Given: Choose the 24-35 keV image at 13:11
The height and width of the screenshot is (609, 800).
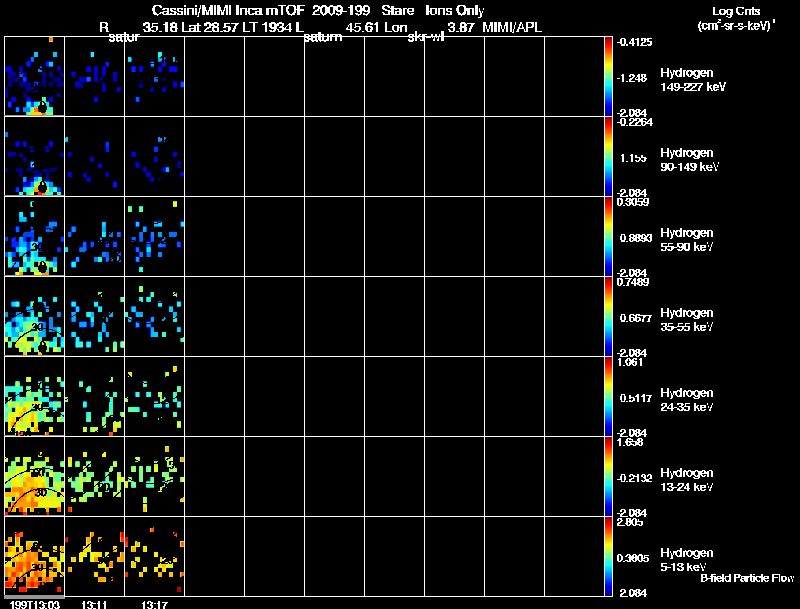Looking at the screenshot, I should 94,396.
